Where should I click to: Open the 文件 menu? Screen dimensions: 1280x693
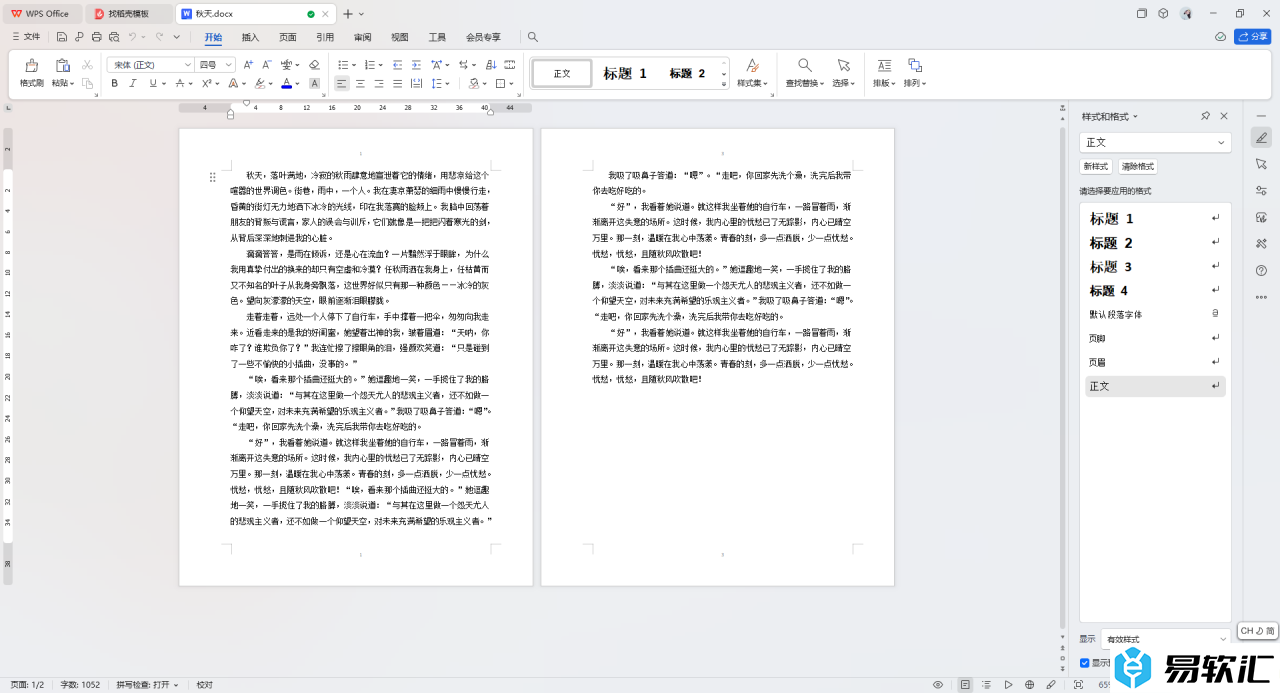(x=25, y=37)
